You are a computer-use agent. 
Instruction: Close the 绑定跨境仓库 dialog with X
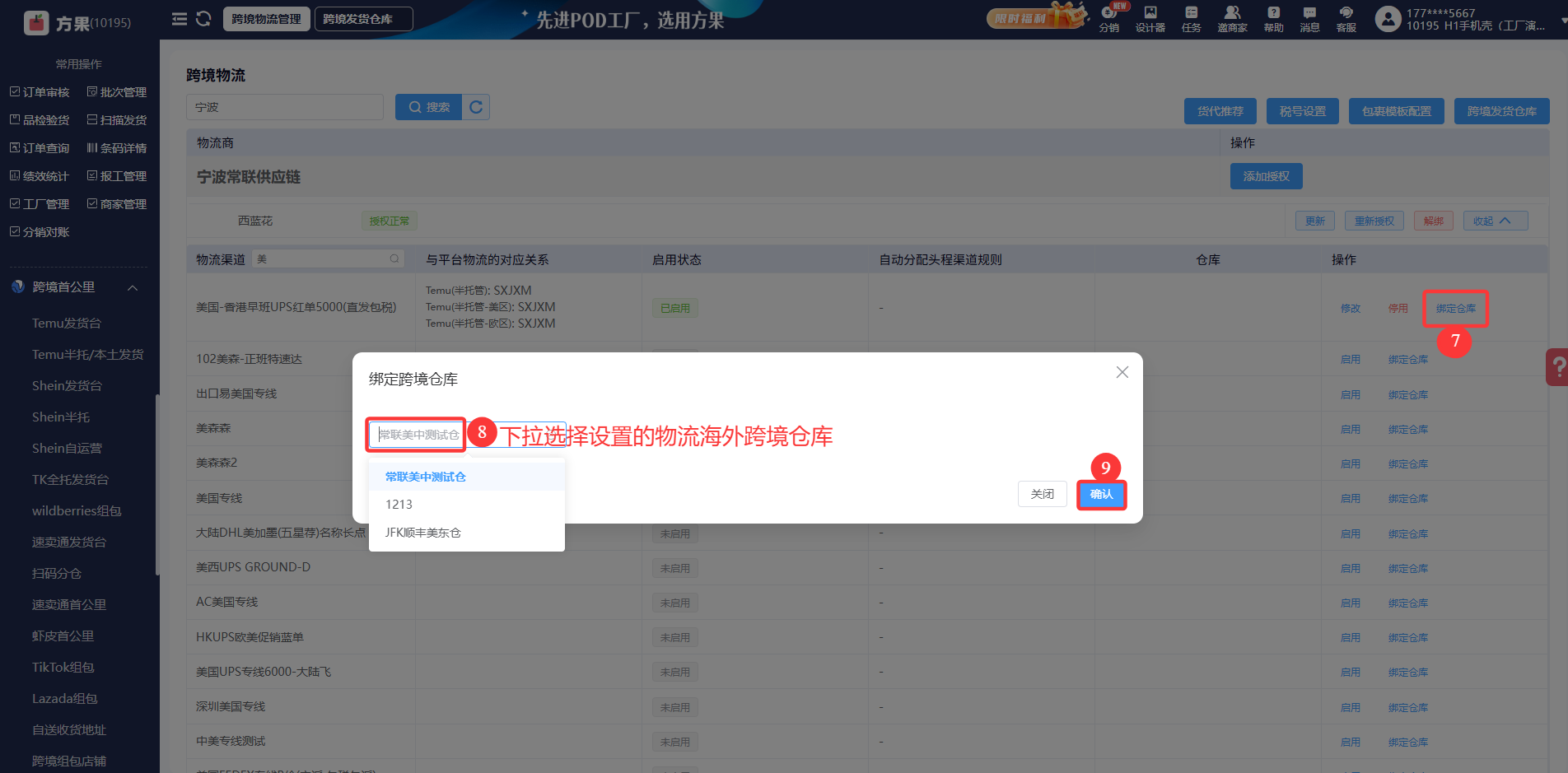[x=1122, y=372]
